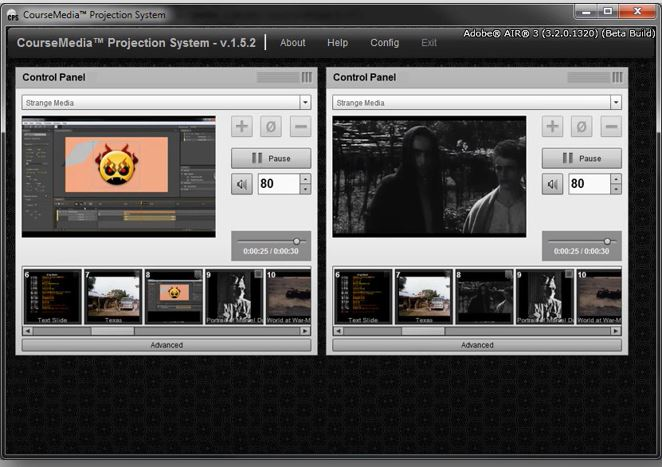Click the Ø reset button in left Control Panel
662x467 pixels.
(271, 126)
